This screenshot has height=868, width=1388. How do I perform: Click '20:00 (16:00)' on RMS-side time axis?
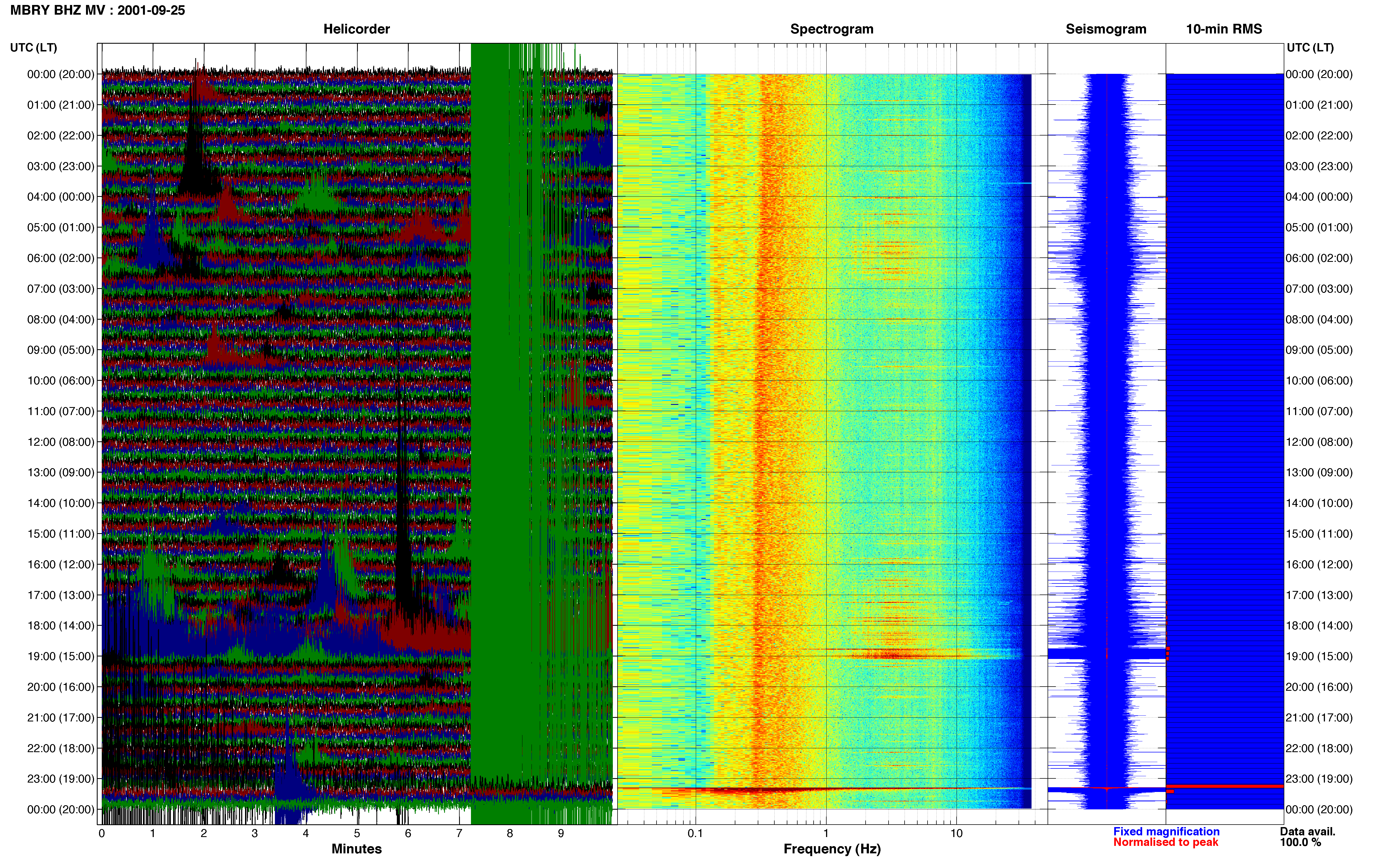click(1319, 687)
